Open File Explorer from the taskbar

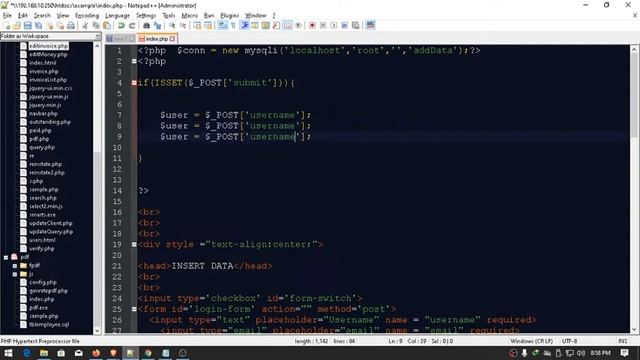tap(44, 353)
